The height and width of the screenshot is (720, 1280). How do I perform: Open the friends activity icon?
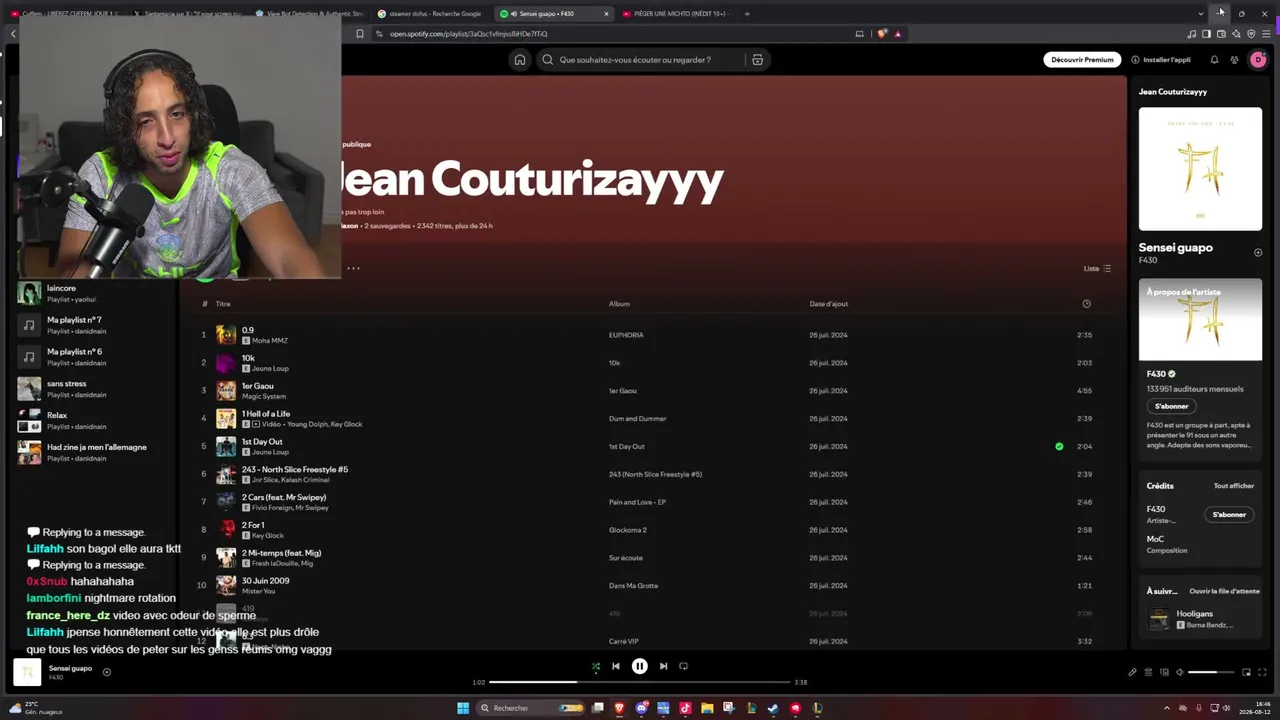(1234, 60)
